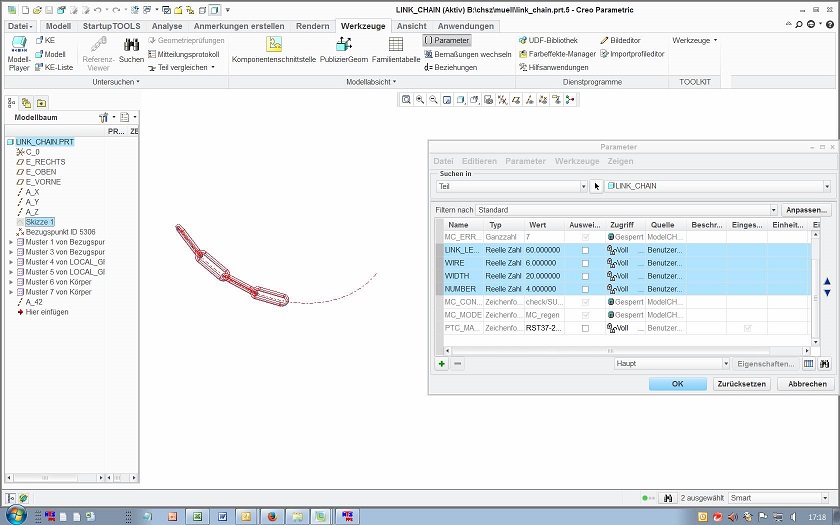840x525 pixels.
Task: Click green plus add parameter button
Action: (441, 364)
